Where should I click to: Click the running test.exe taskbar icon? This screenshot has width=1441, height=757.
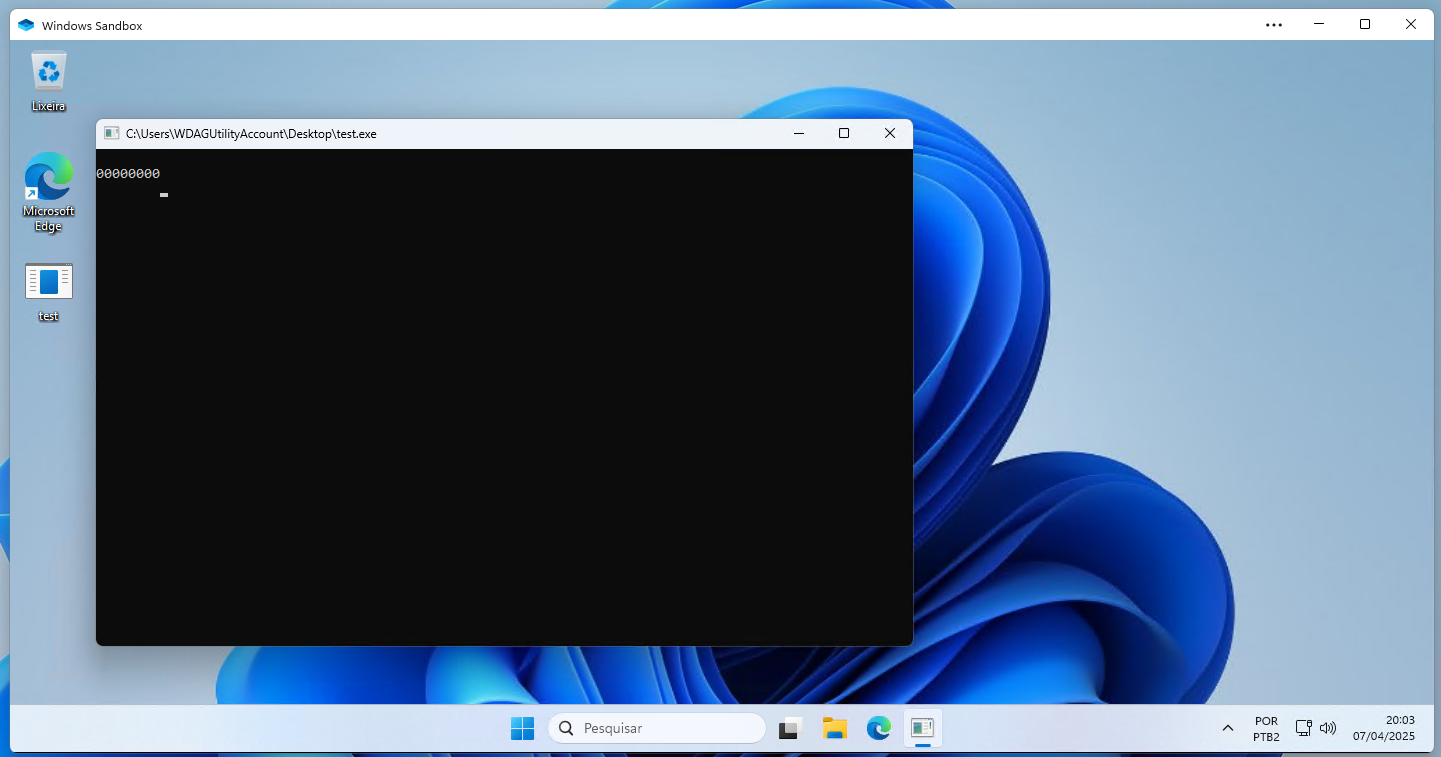(922, 728)
